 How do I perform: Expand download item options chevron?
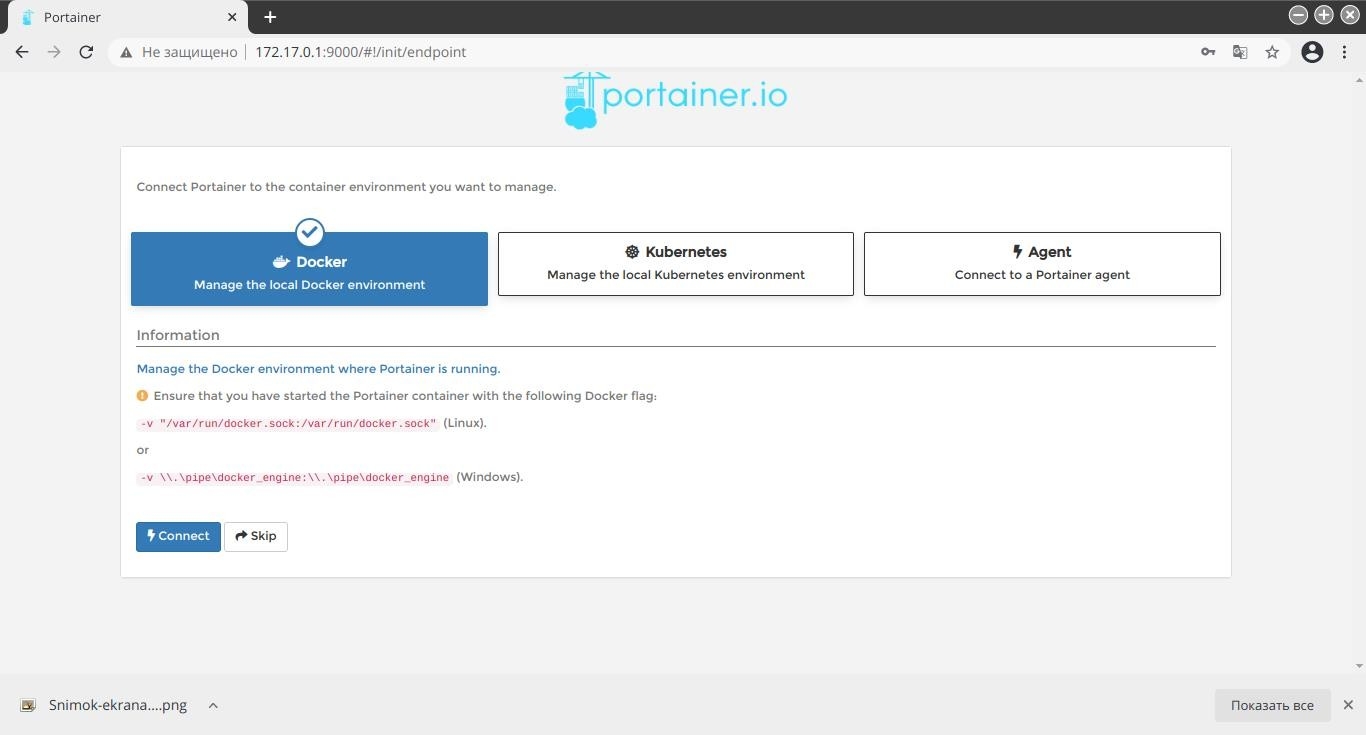pyautogui.click(x=213, y=705)
